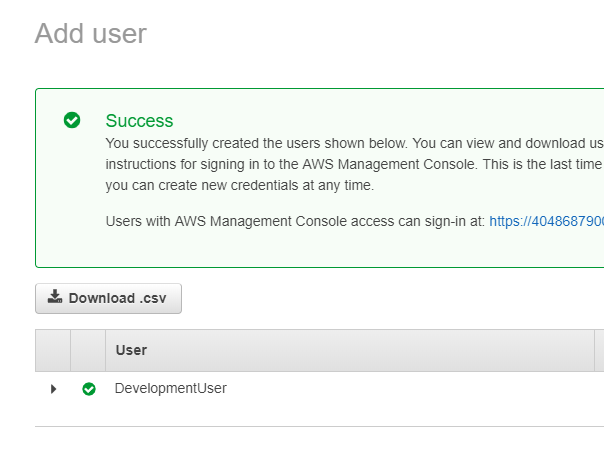This screenshot has height=458, width=604.
Task: Open the AWS console sign-in URL link
Action: (x=546, y=220)
